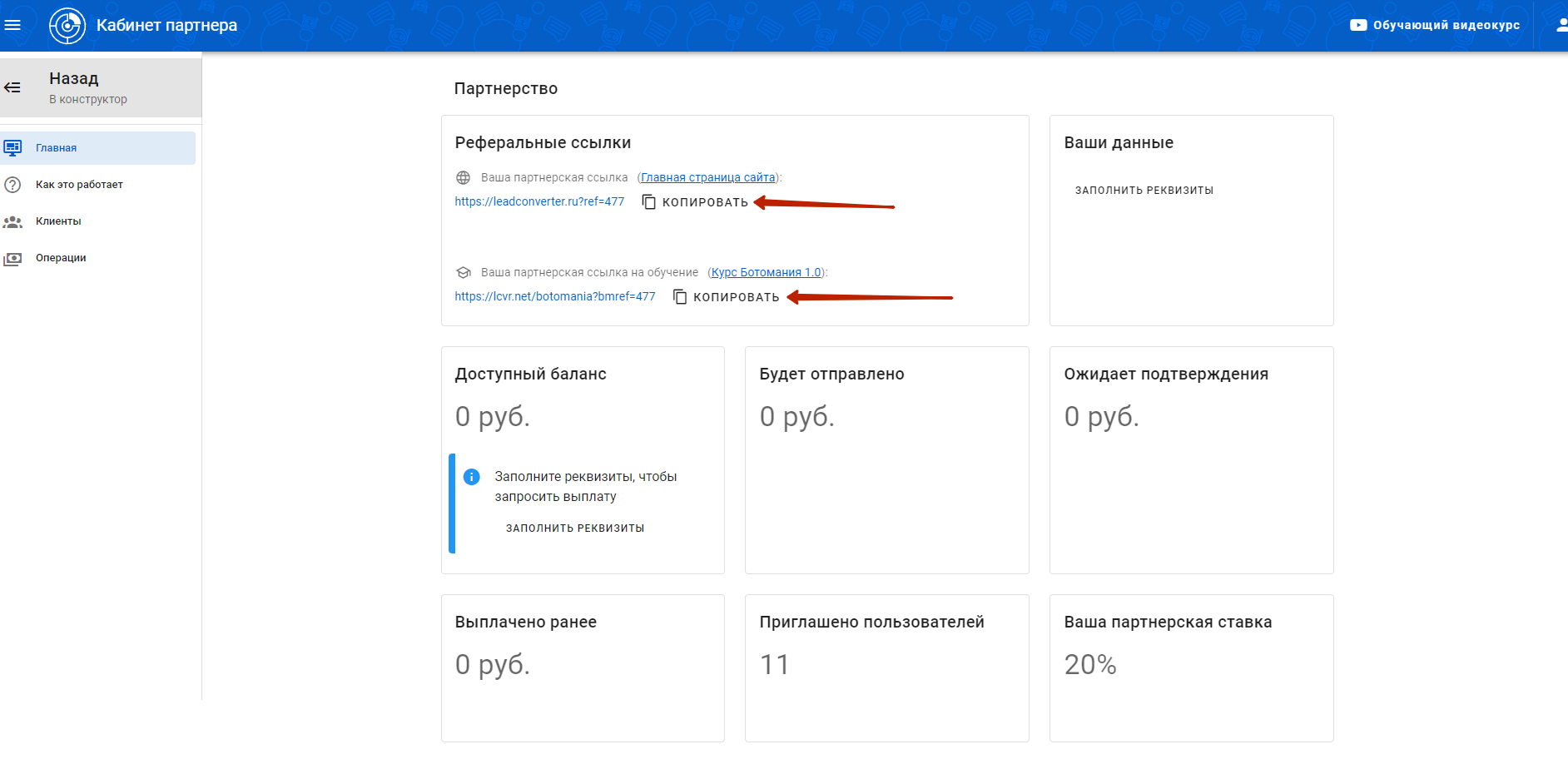Click the LeadConverter target logo
The width and height of the screenshot is (1568, 759).
point(67,26)
